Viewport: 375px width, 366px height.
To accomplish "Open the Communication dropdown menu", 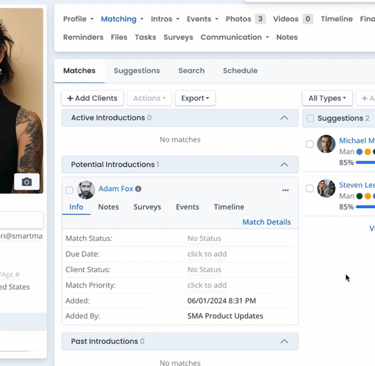I will tap(235, 37).
